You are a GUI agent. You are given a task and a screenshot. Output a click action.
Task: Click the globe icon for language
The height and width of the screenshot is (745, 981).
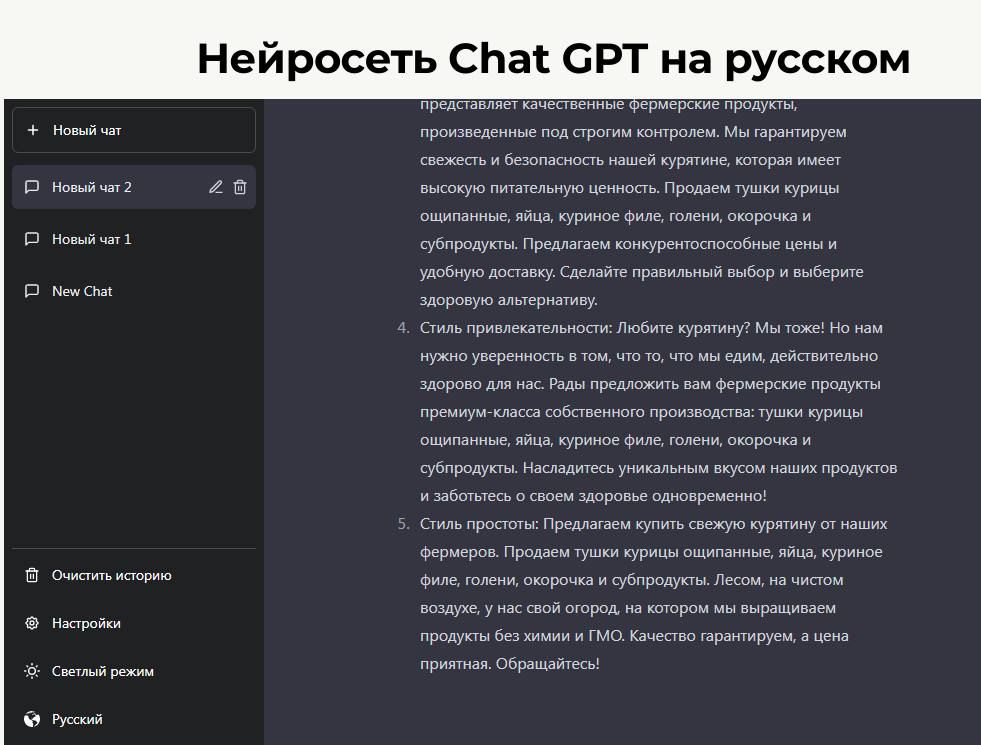coord(32,719)
